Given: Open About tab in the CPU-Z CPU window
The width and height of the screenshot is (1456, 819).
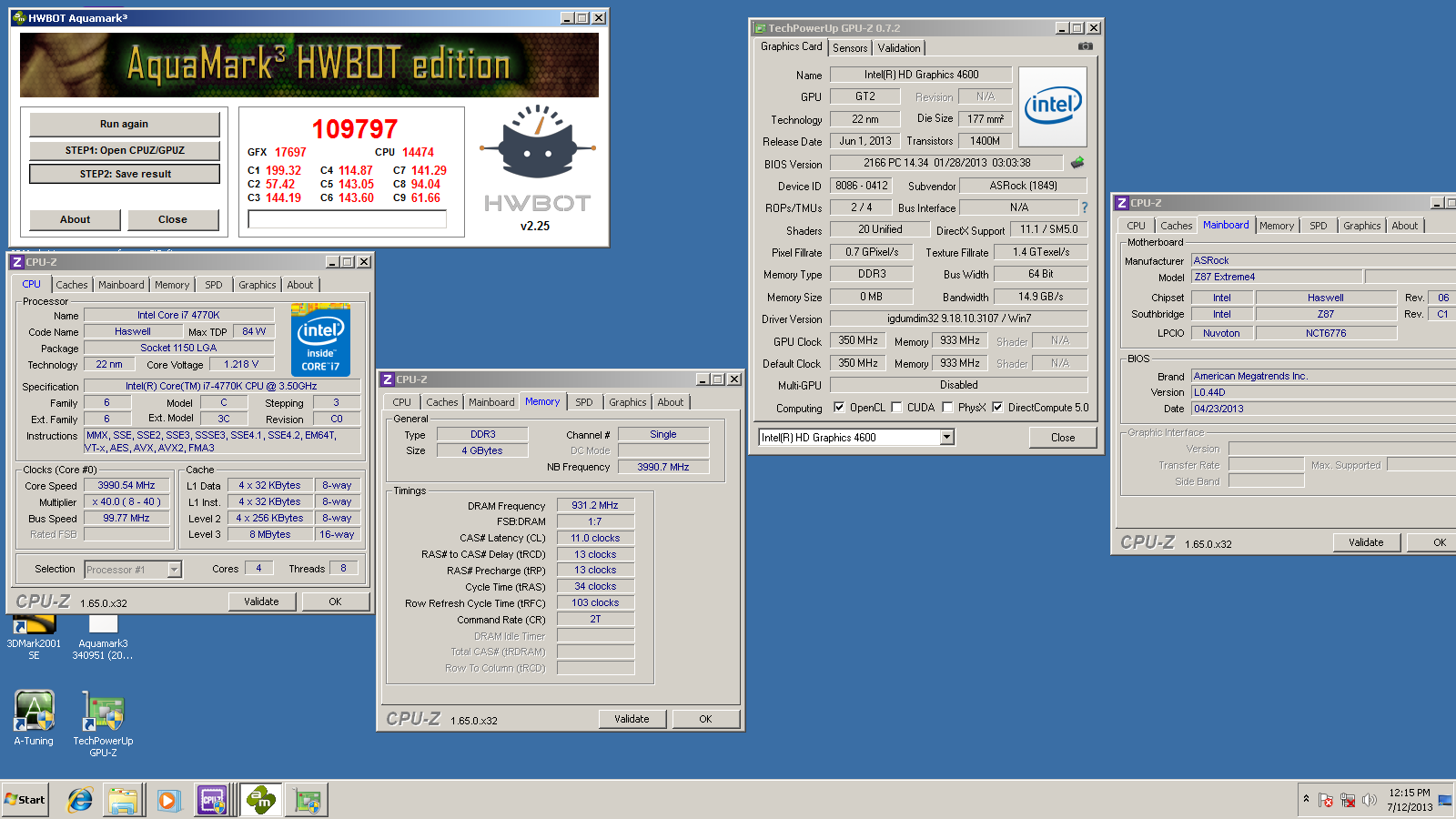Looking at the screenshot, I should (300, 285).
